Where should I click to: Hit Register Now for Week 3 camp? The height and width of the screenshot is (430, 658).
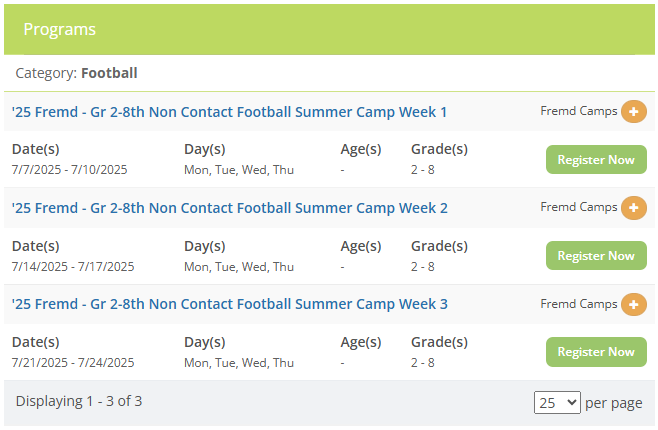coord(596,352)
